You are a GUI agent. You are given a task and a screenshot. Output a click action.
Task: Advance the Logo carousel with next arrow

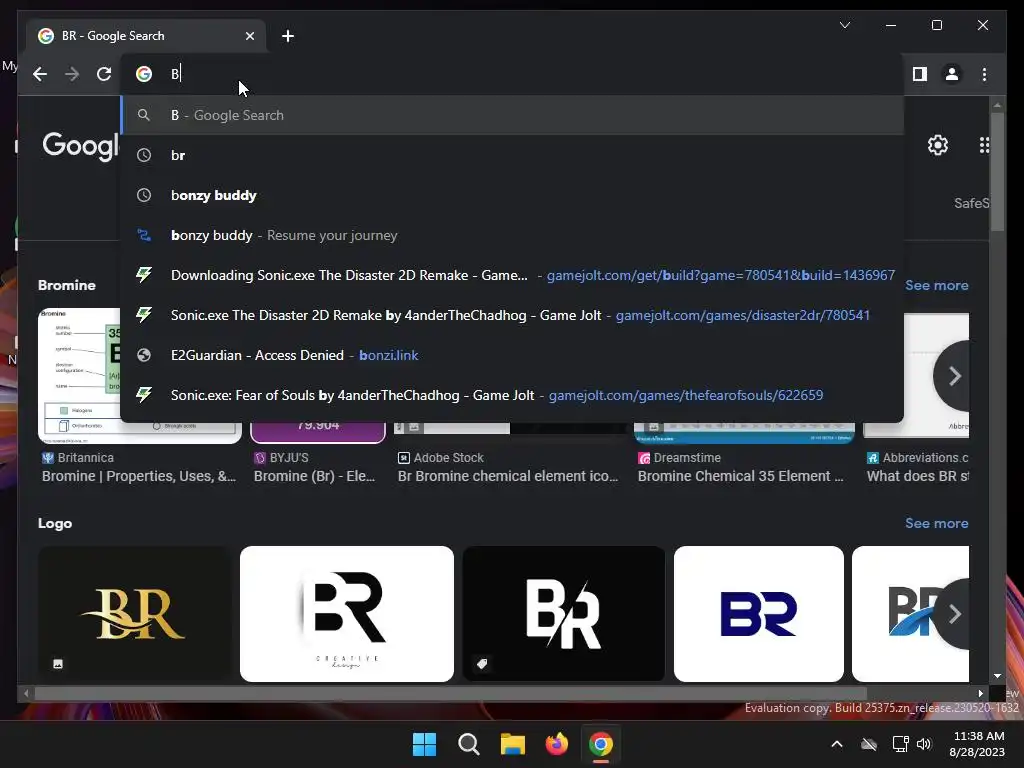[x=954, y=614]
